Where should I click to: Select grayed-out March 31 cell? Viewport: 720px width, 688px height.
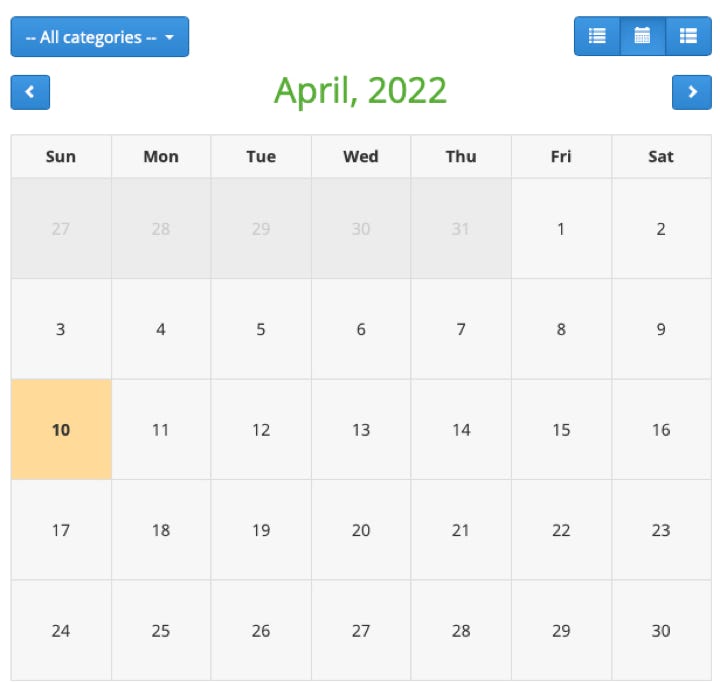(461, 229)
